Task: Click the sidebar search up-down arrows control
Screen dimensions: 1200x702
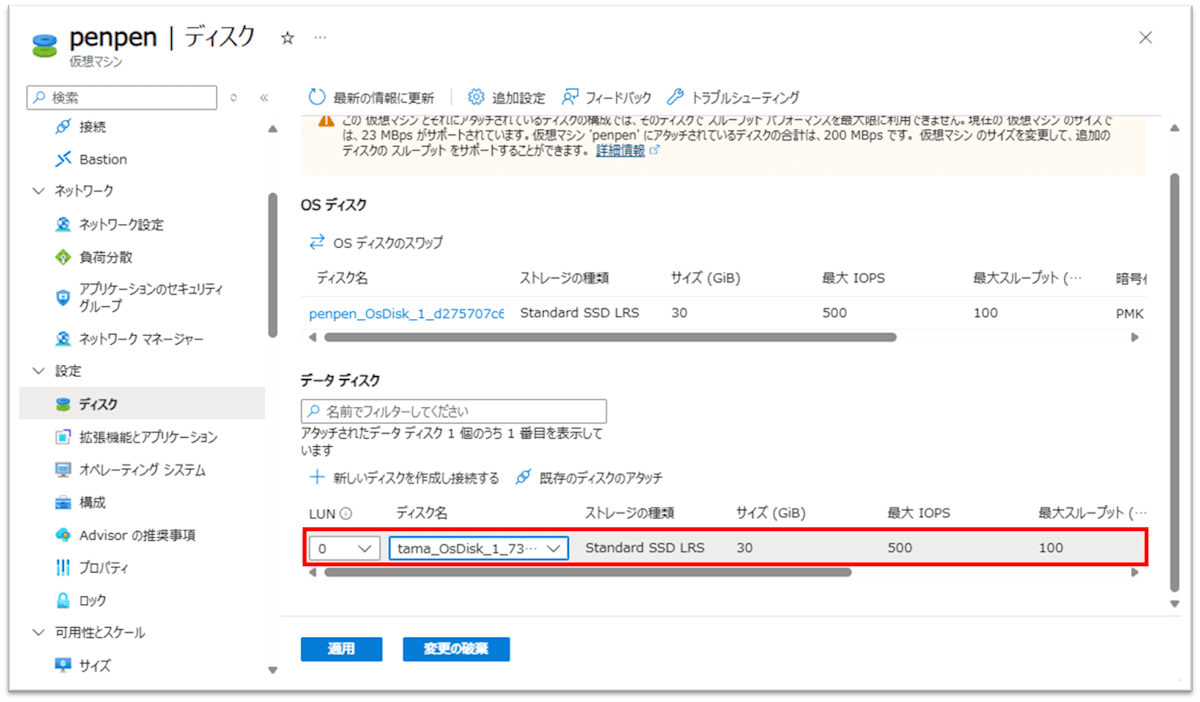Action: tap(234, 98)
